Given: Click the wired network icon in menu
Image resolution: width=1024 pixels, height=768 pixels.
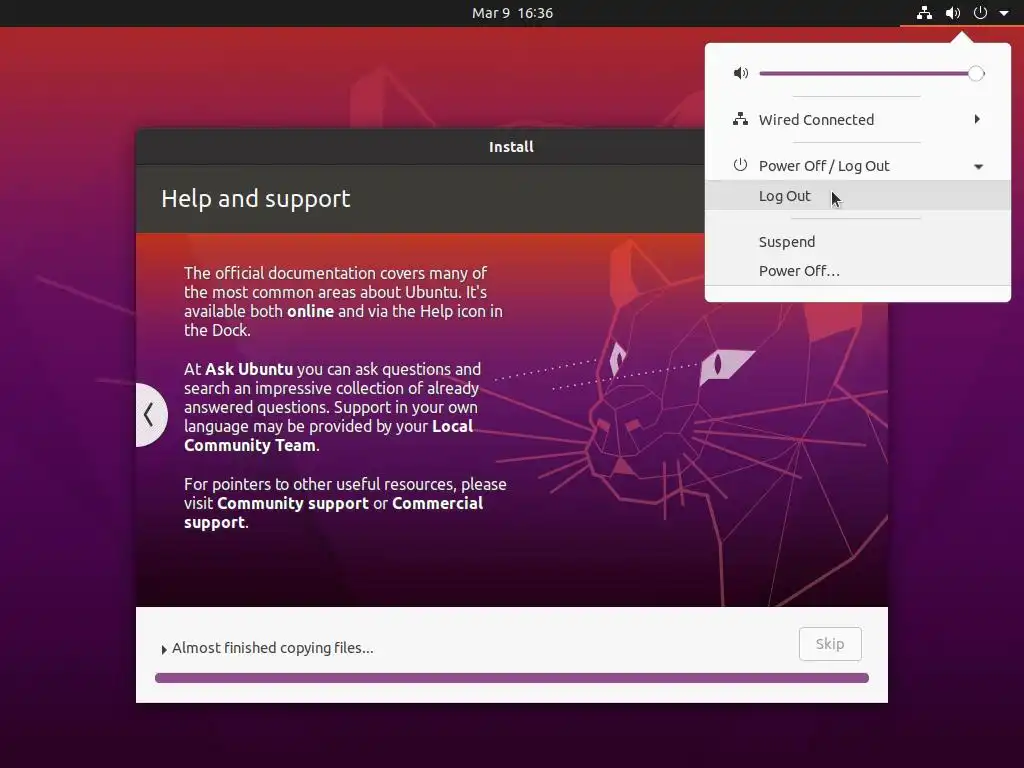Looking at the screenshot, I should click(740, 120).
